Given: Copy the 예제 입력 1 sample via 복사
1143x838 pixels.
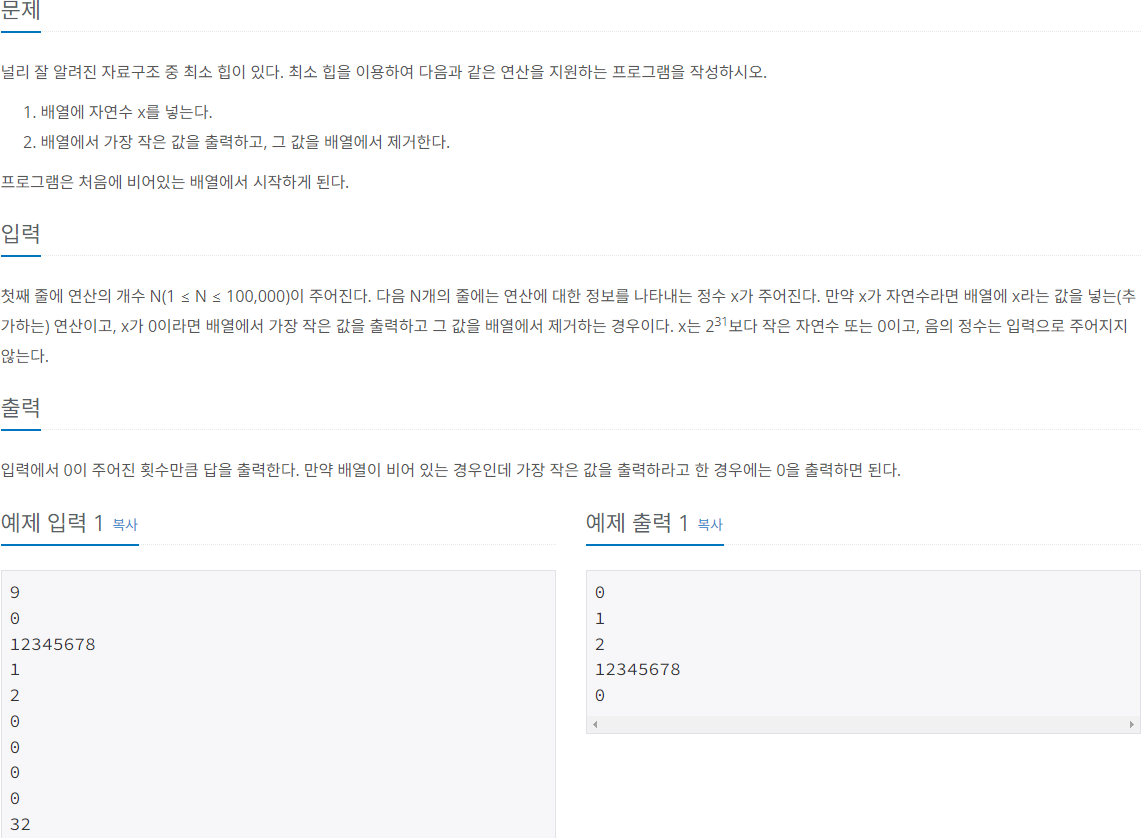Looking at the screenshot, I should (x=125, y=525).
